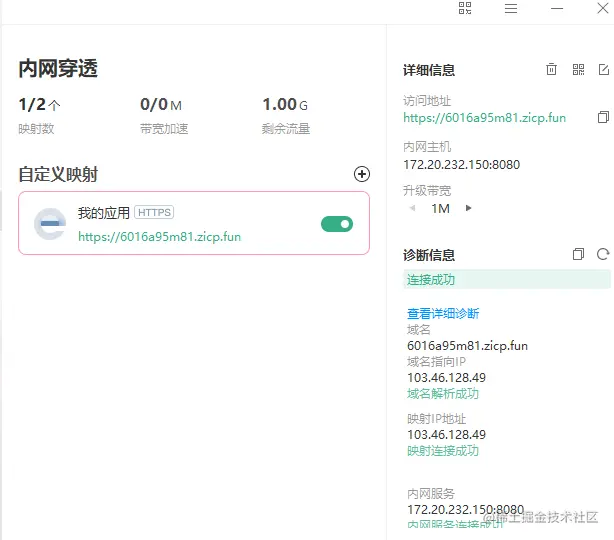Click internal host 172.20.232.150:8080 under 内网主机
This screenshot has width=614, height=540.
point(462,164)
